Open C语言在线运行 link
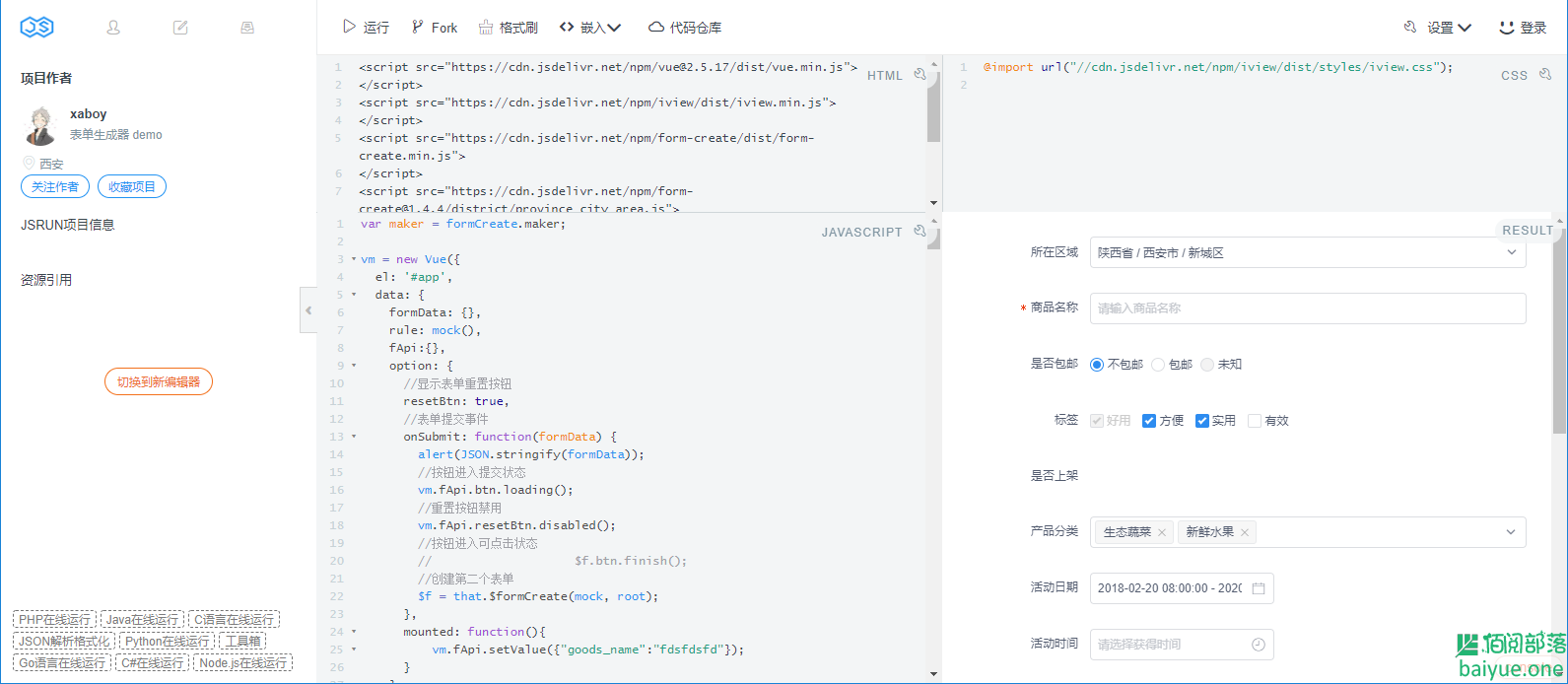 click(234, 620)
